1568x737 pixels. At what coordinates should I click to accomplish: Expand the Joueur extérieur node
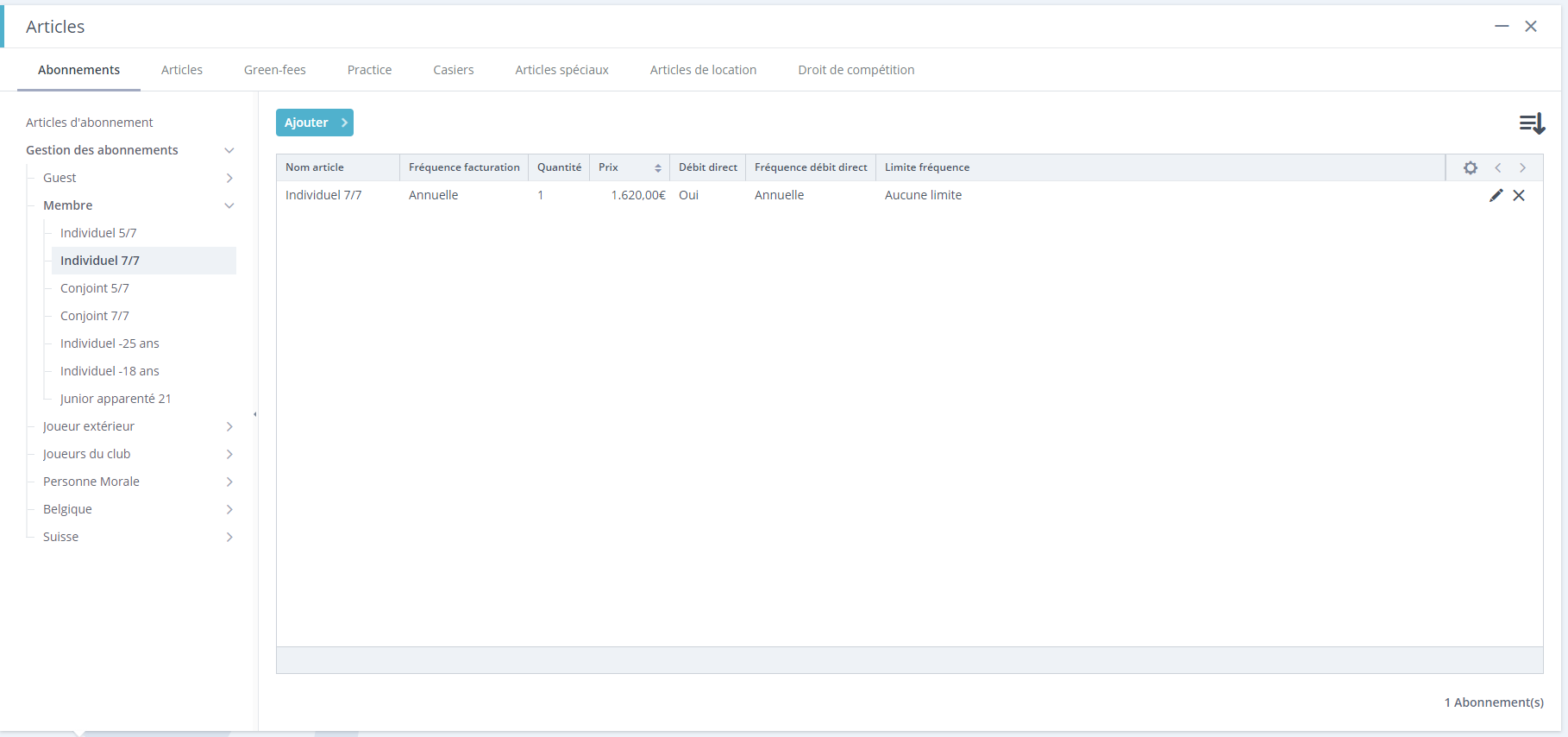coord(229,426)
